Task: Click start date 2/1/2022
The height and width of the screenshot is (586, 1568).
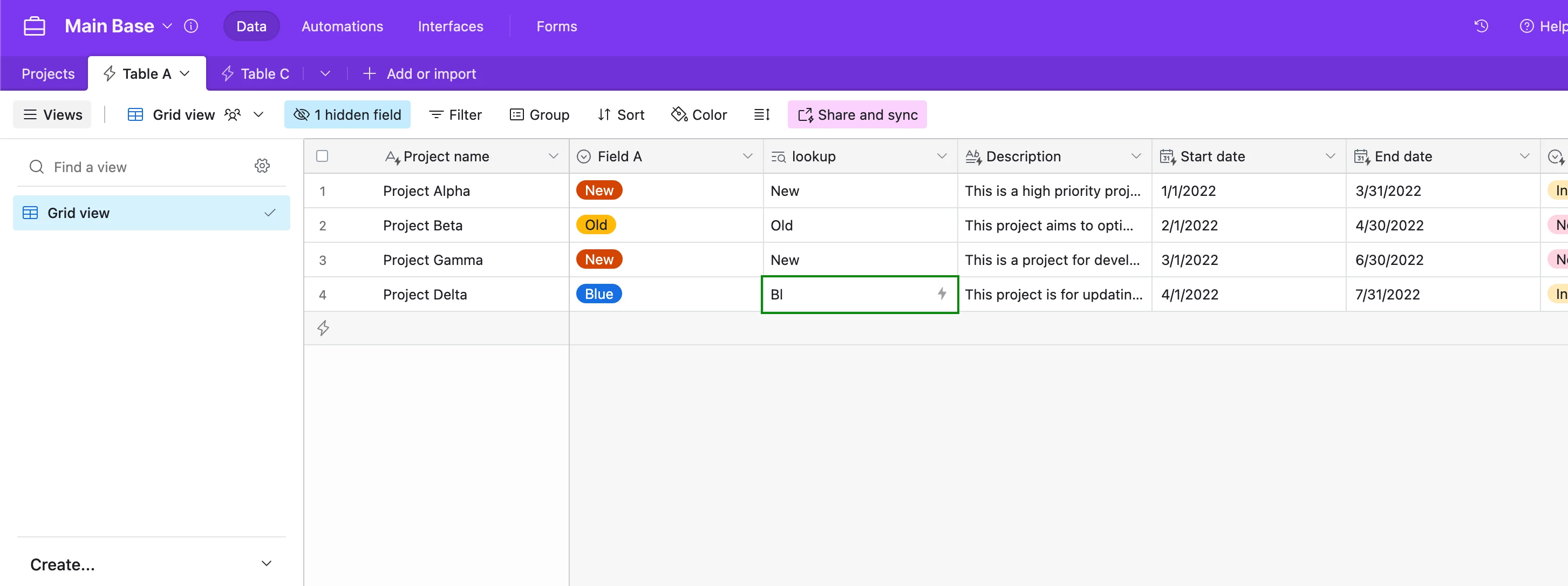Action: [1189, 226]
